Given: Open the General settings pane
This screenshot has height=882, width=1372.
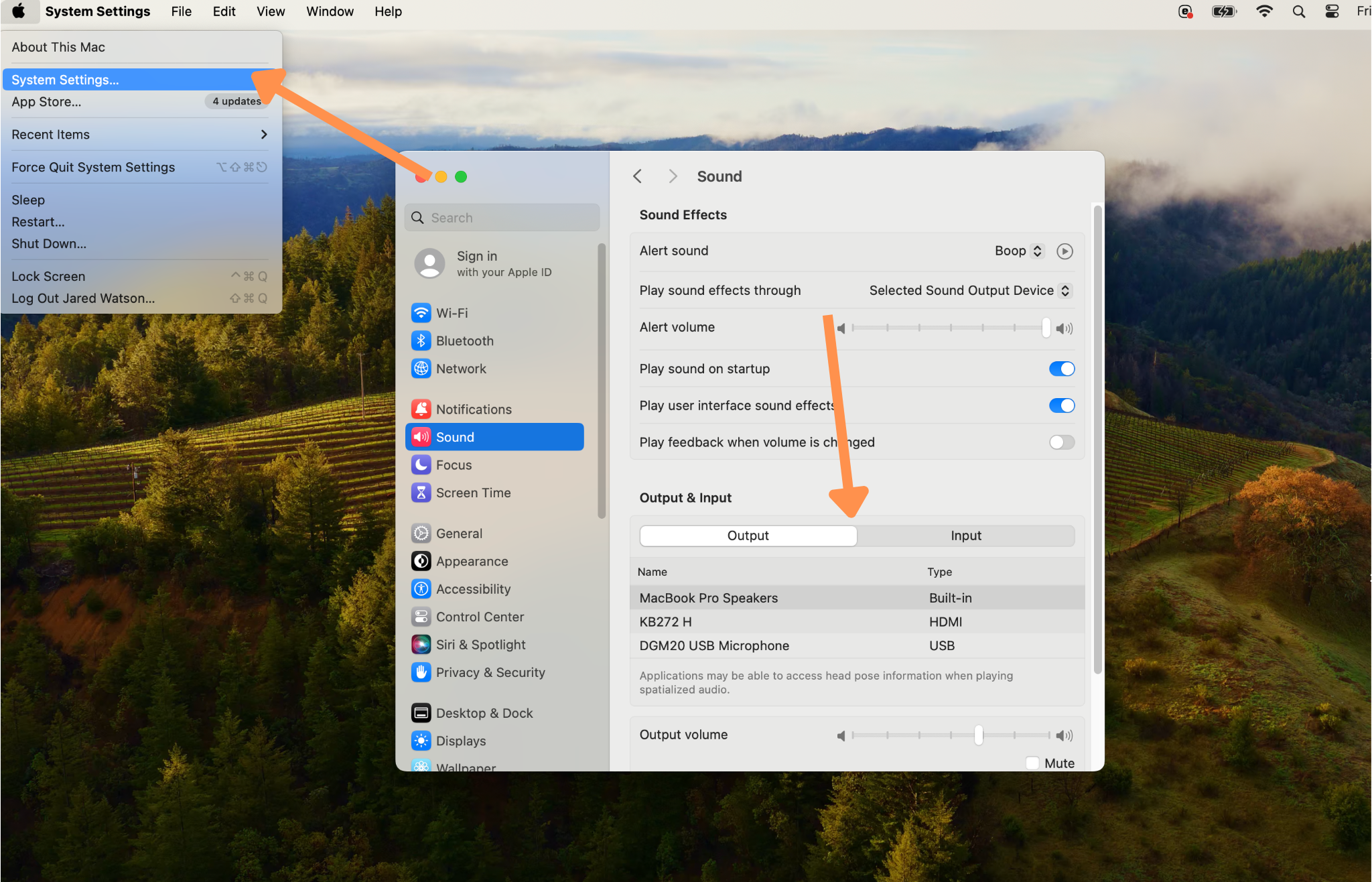Looking at the screenshot, I should 494,533.
